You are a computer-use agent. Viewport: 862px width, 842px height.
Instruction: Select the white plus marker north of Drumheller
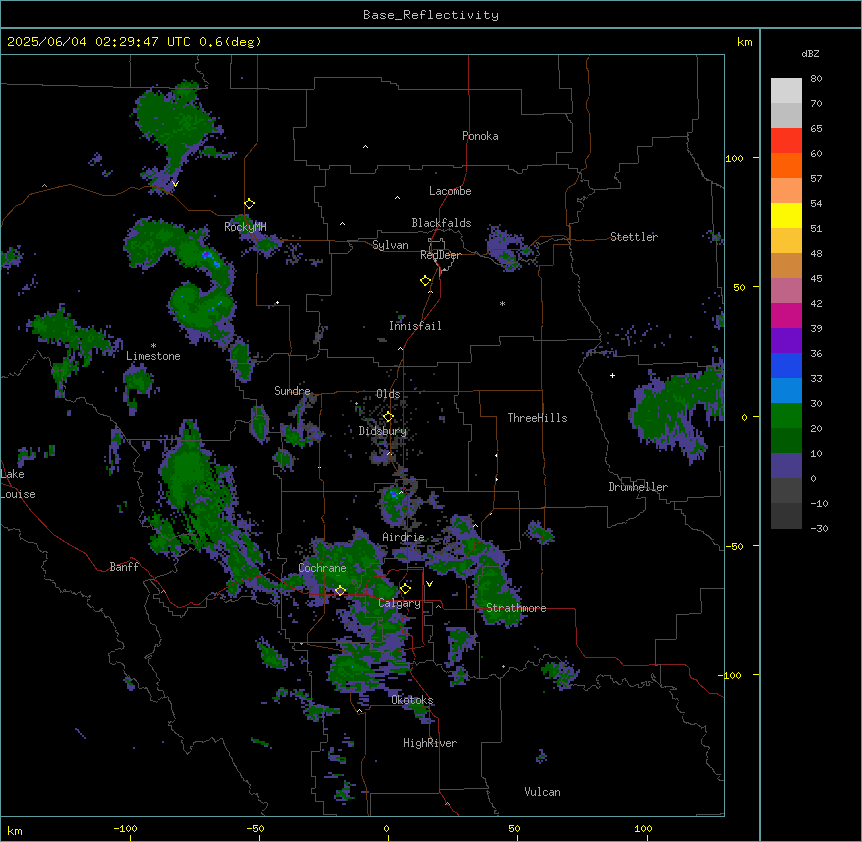click(x=612, y=375)
